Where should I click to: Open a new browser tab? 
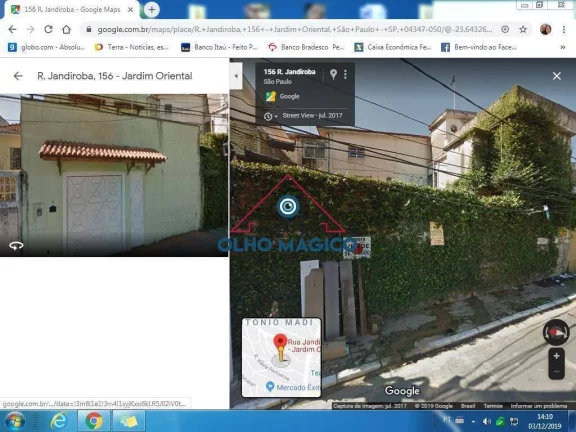click(x=152, y=10)
